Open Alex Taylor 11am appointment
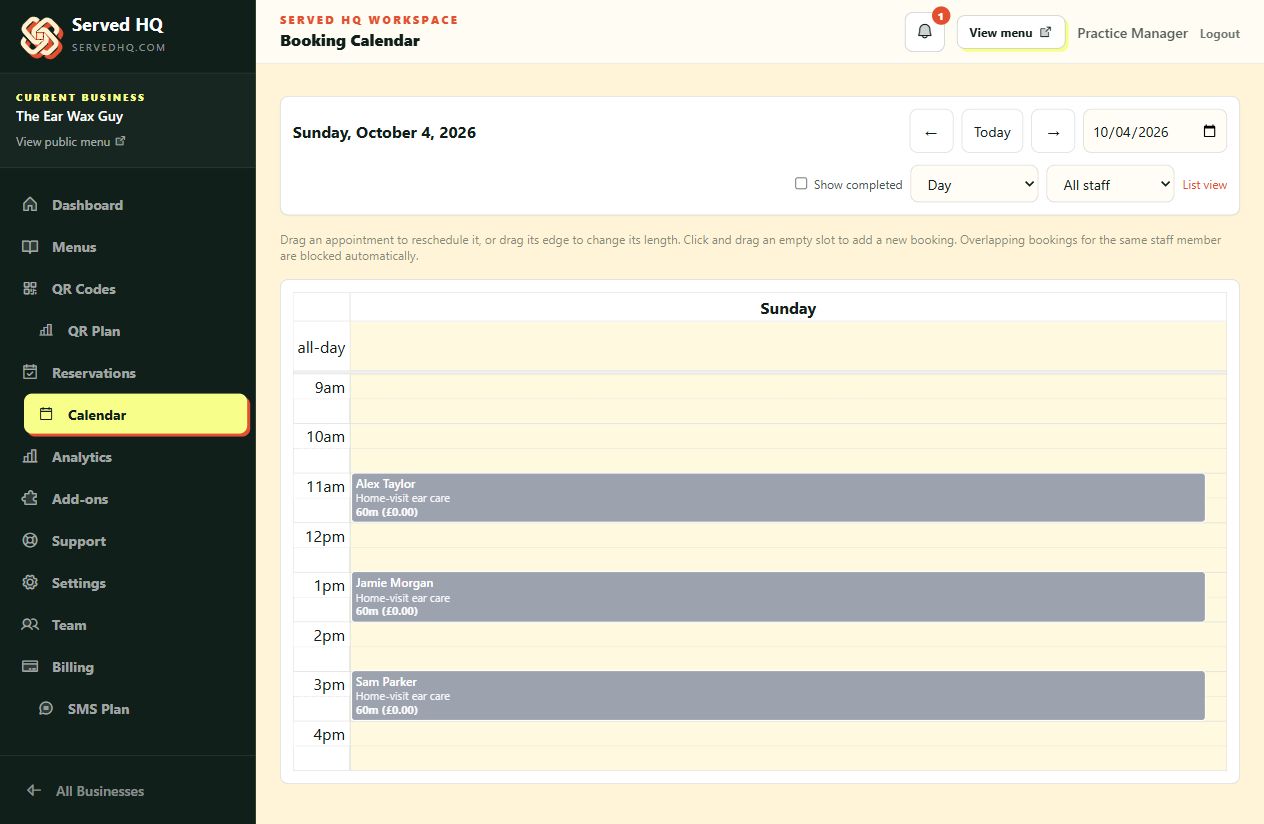 778,497
